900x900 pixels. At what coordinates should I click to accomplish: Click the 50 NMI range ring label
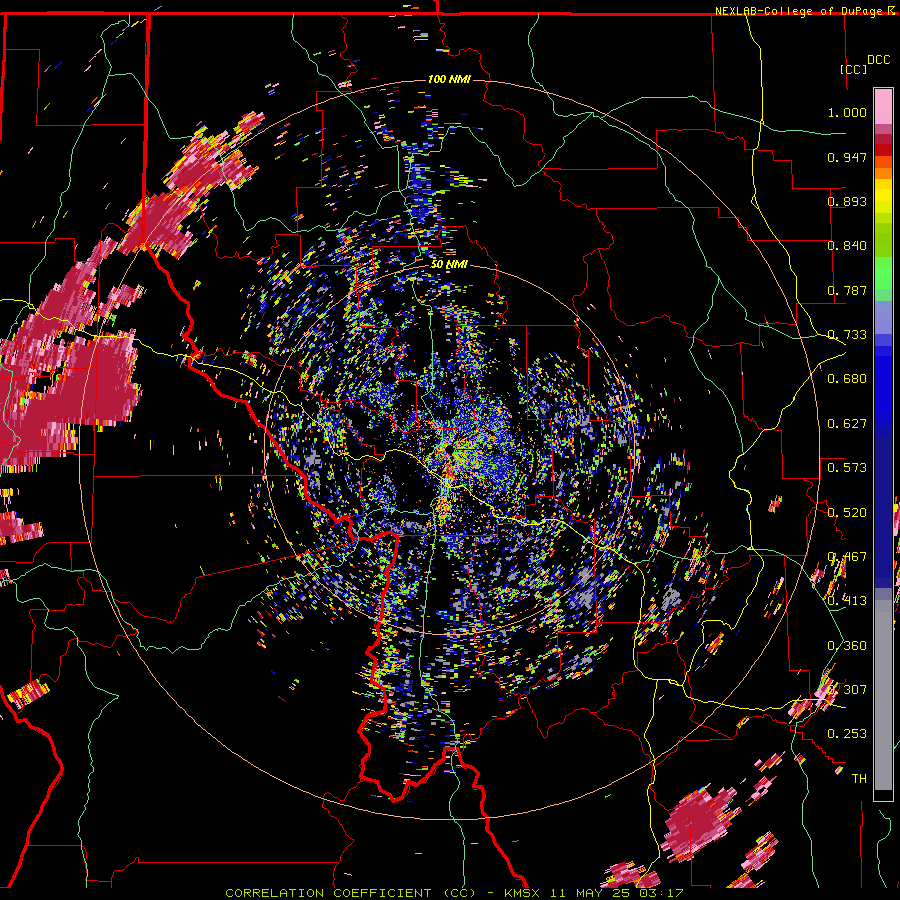click(449, 265)
